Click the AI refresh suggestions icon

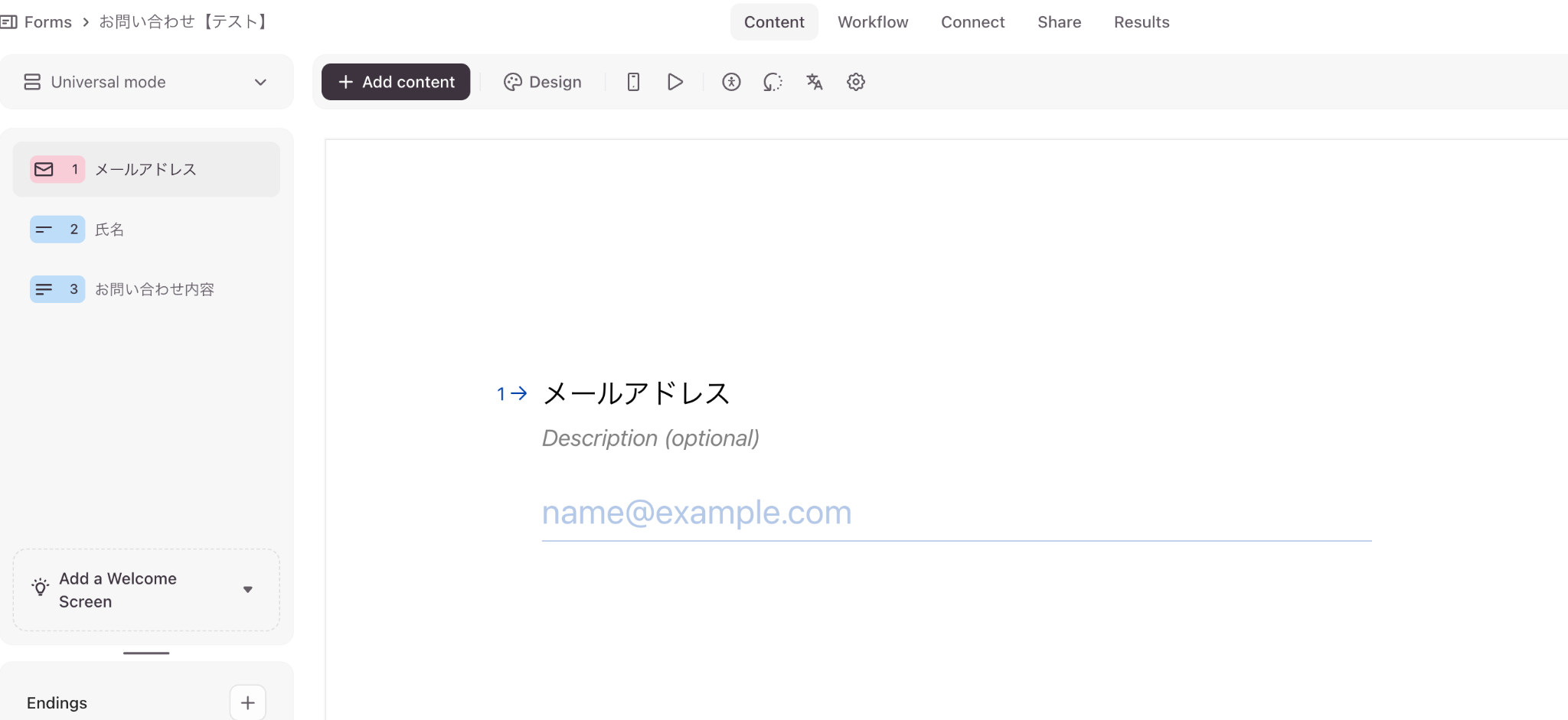tap(773, 82)
